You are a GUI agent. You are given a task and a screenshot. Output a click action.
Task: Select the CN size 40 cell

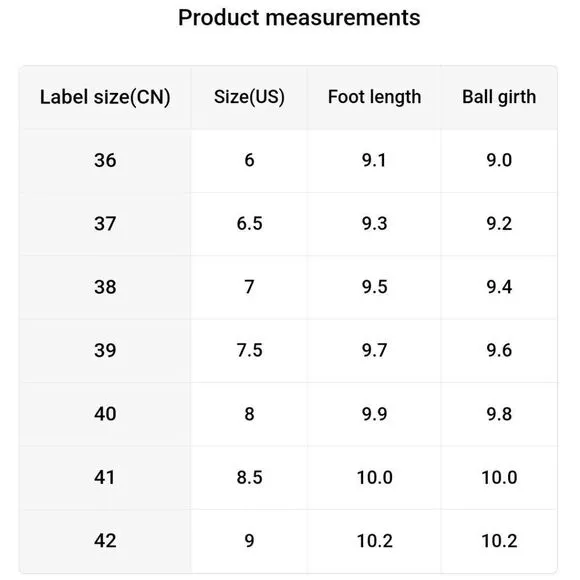[x=105, y=414]
